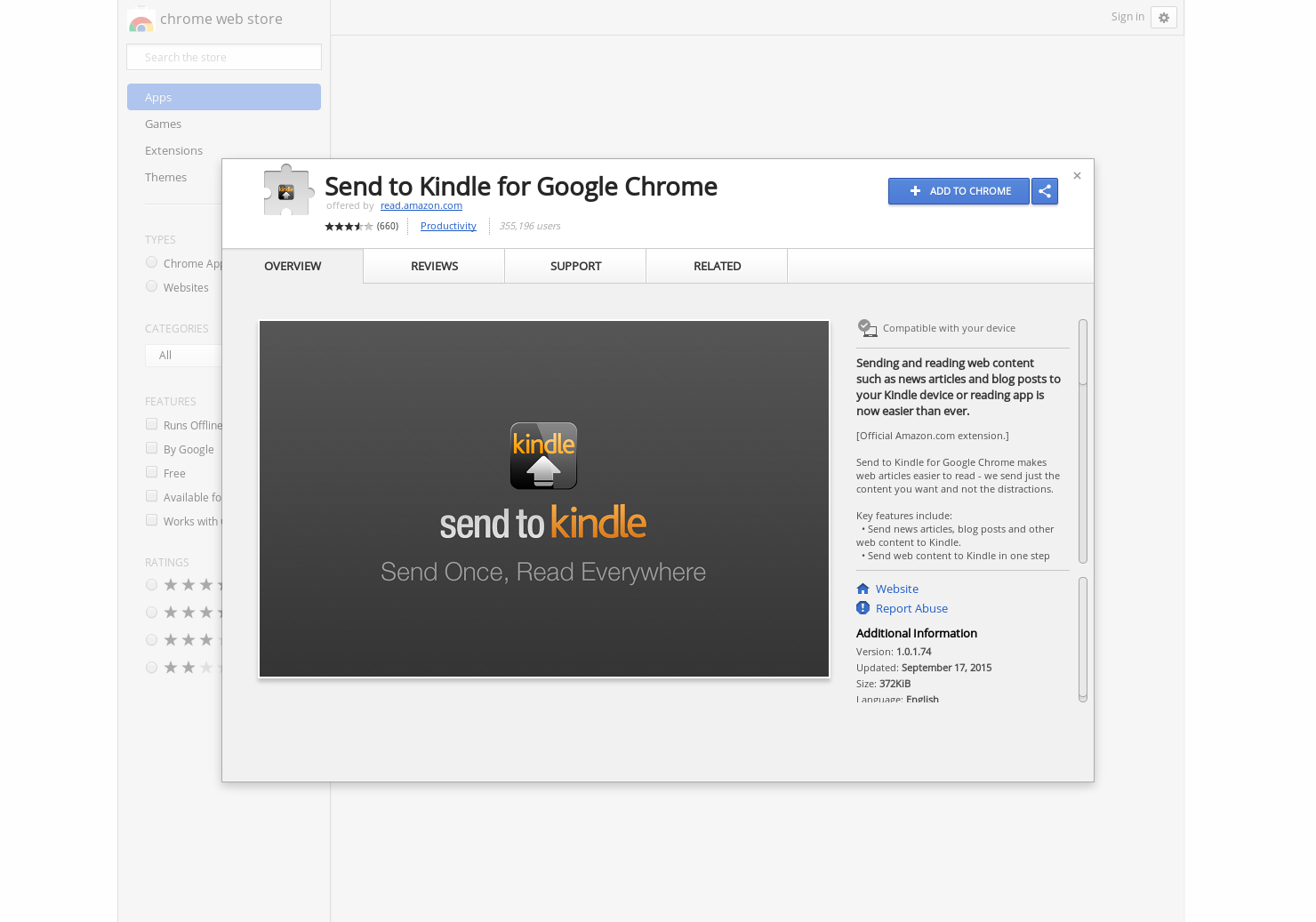The height and width of the screenshot is (922, 1316).
Task: Open the read.amazon.com link
Action: (421, 204)
